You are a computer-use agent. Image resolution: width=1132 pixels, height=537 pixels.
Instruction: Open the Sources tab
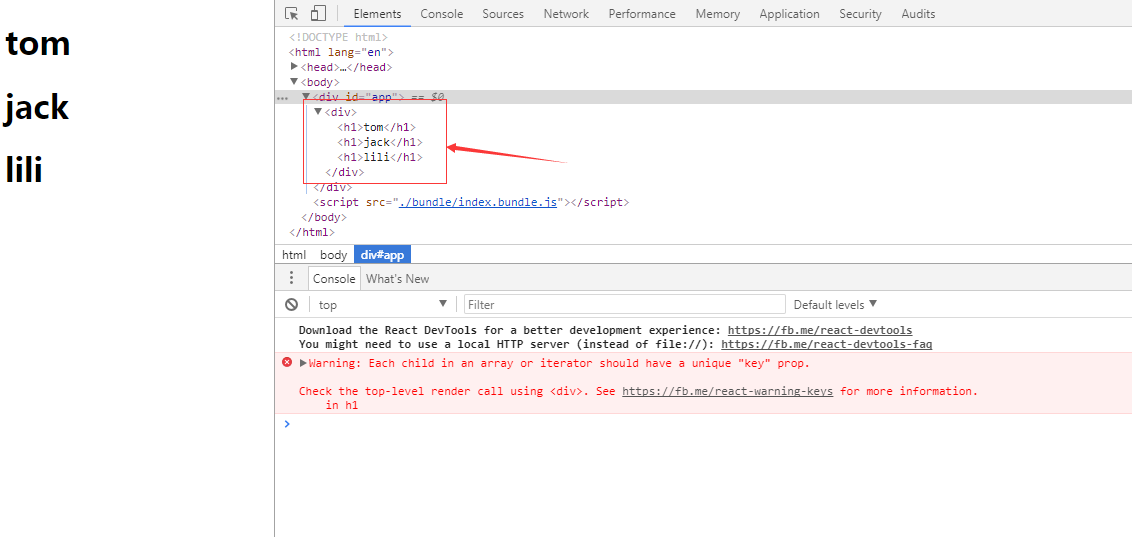tap(503, 14)
